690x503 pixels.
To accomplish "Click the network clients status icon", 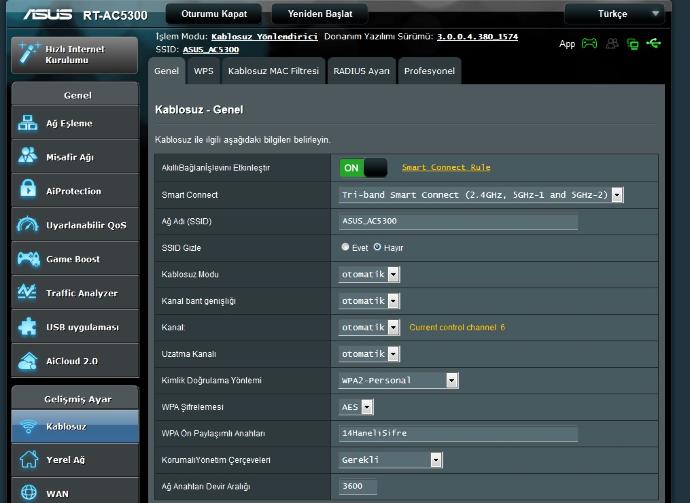I will point(632,44).
